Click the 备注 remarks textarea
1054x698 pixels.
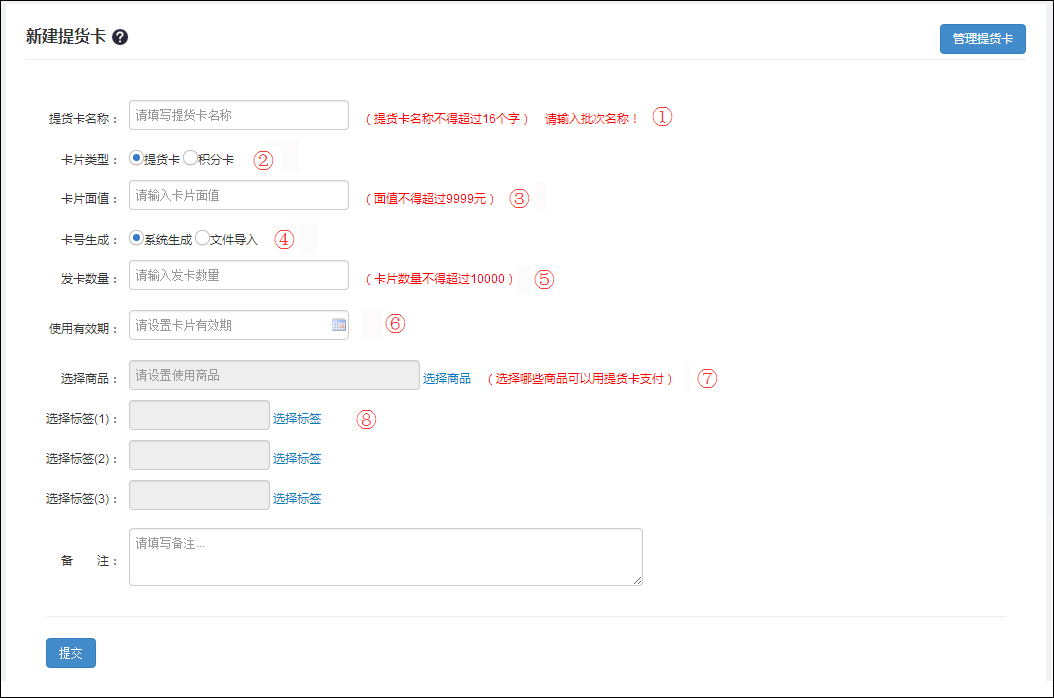pos(385,557)
